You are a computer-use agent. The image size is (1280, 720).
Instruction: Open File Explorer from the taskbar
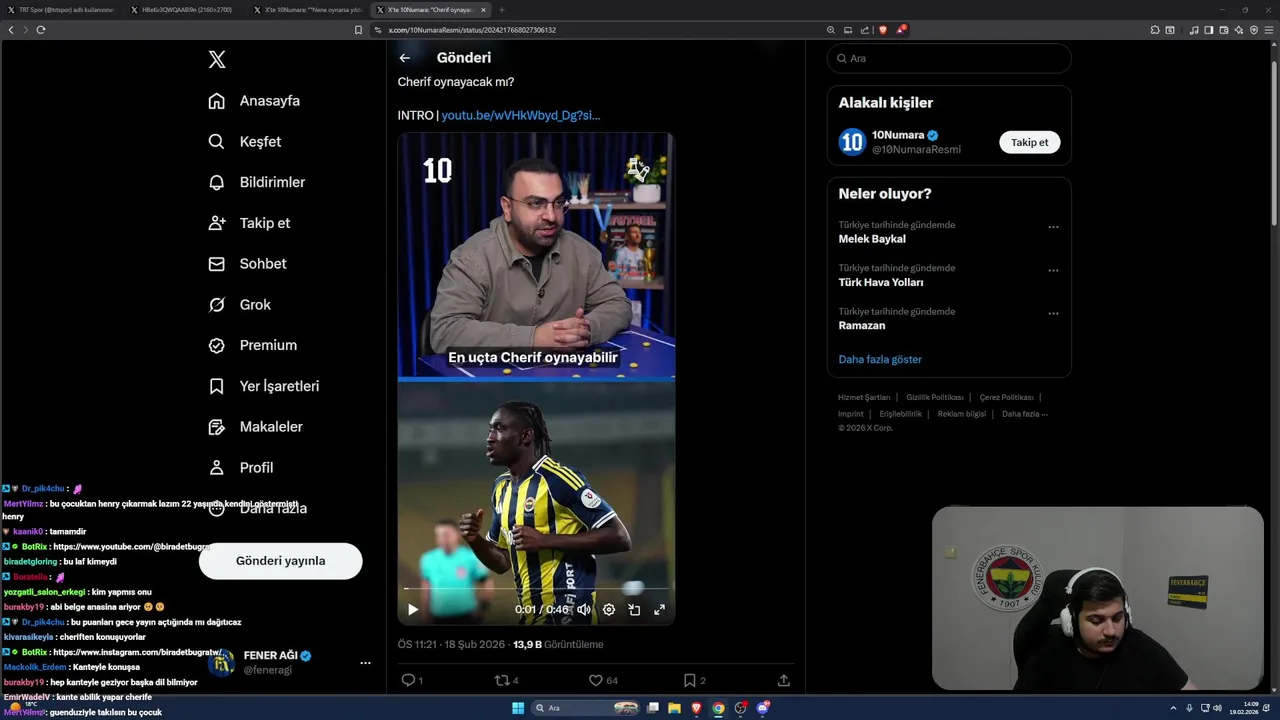[x=675, y=708]
